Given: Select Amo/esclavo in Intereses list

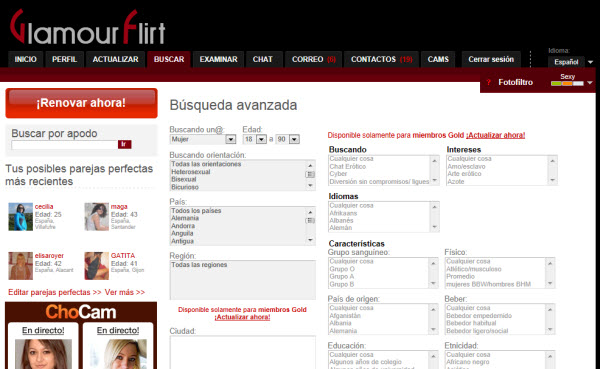Looking at the screenshot, I should [x=466, y=167].
